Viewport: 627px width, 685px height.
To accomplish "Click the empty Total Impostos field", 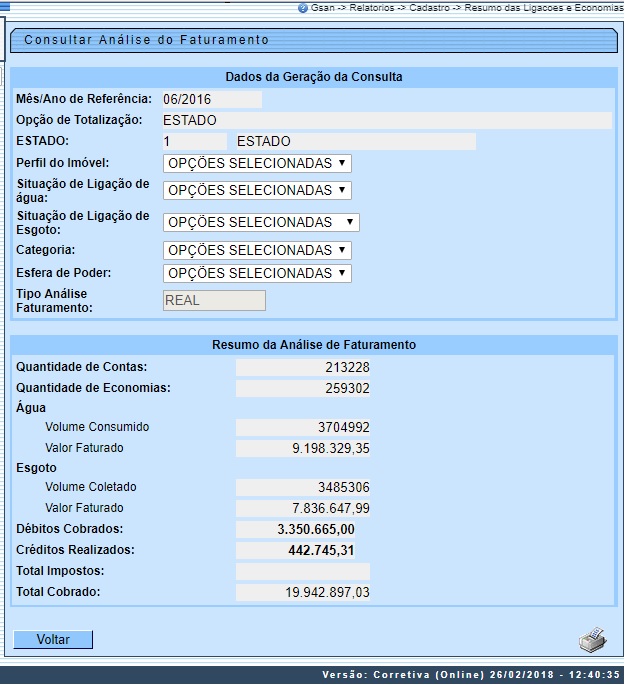I will tap(303, 571).
